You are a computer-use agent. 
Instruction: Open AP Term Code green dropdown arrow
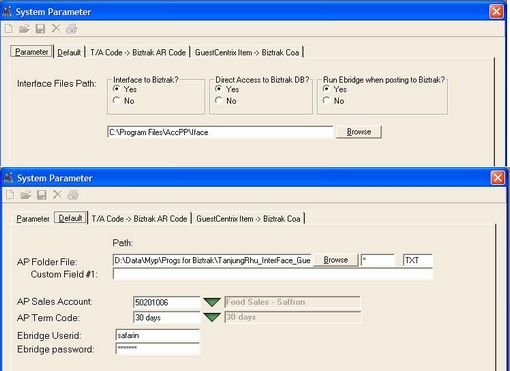tap(212, 317)
